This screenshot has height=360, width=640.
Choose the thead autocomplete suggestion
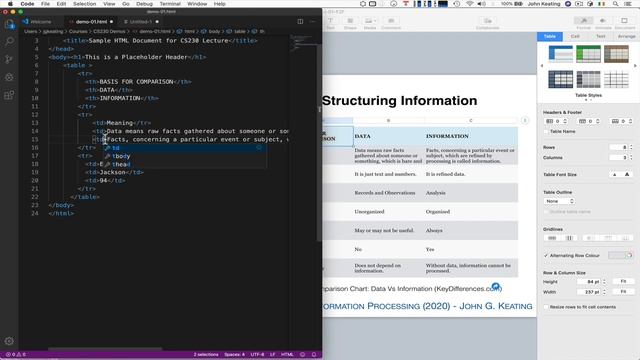click(185, 164)
